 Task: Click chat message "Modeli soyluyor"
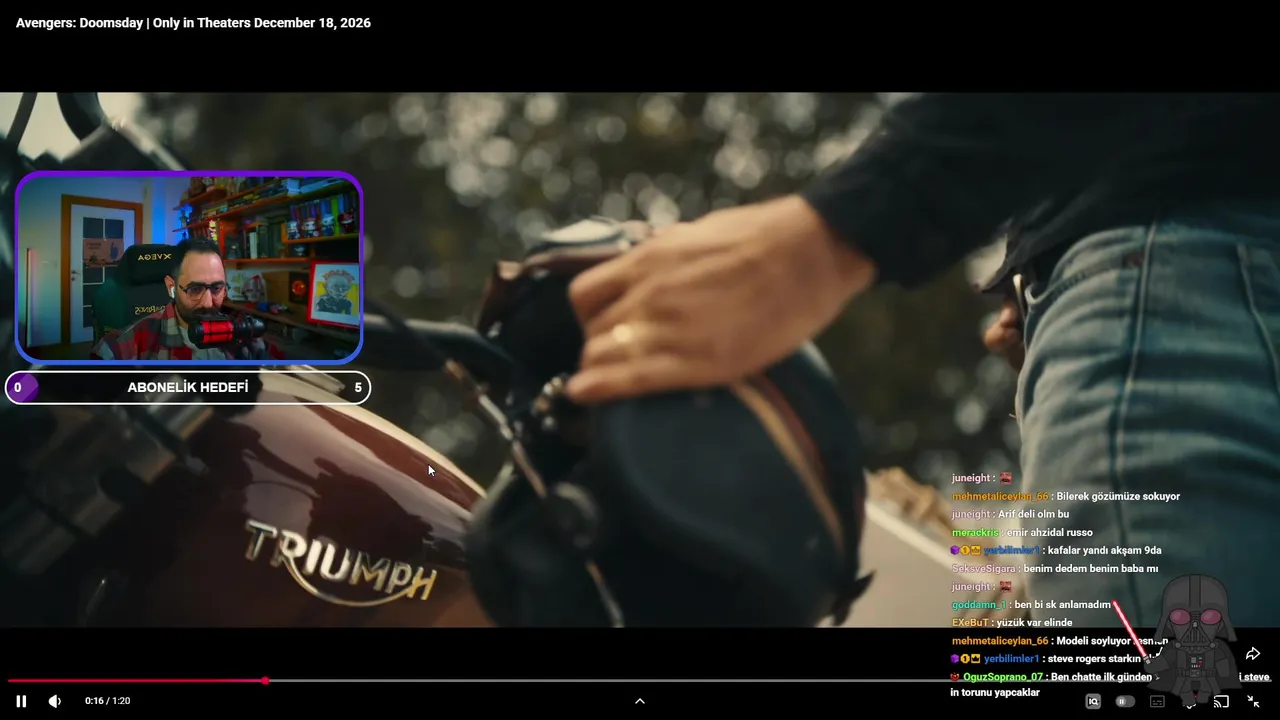click(x=1093, y=641)
